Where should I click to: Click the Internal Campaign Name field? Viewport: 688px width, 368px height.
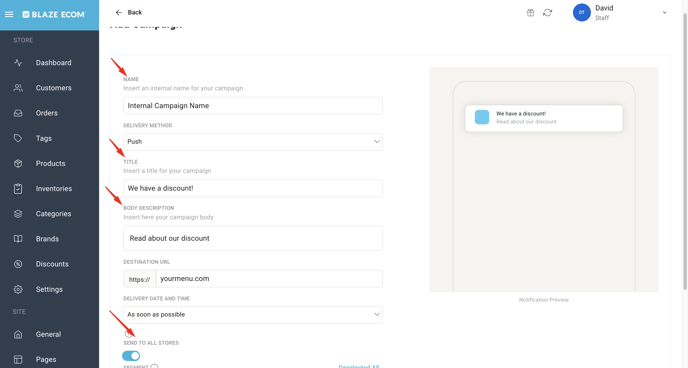253,106
